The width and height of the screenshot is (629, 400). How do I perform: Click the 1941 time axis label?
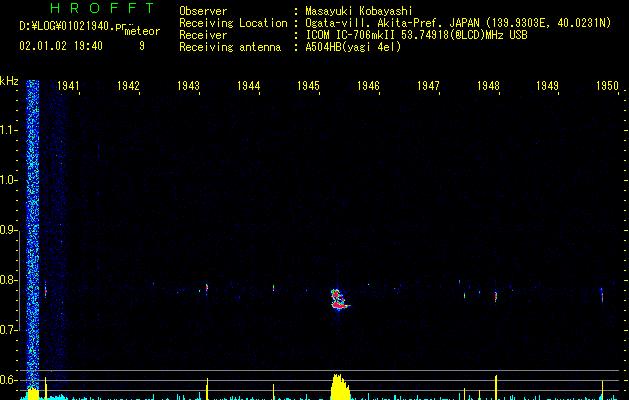68,86
